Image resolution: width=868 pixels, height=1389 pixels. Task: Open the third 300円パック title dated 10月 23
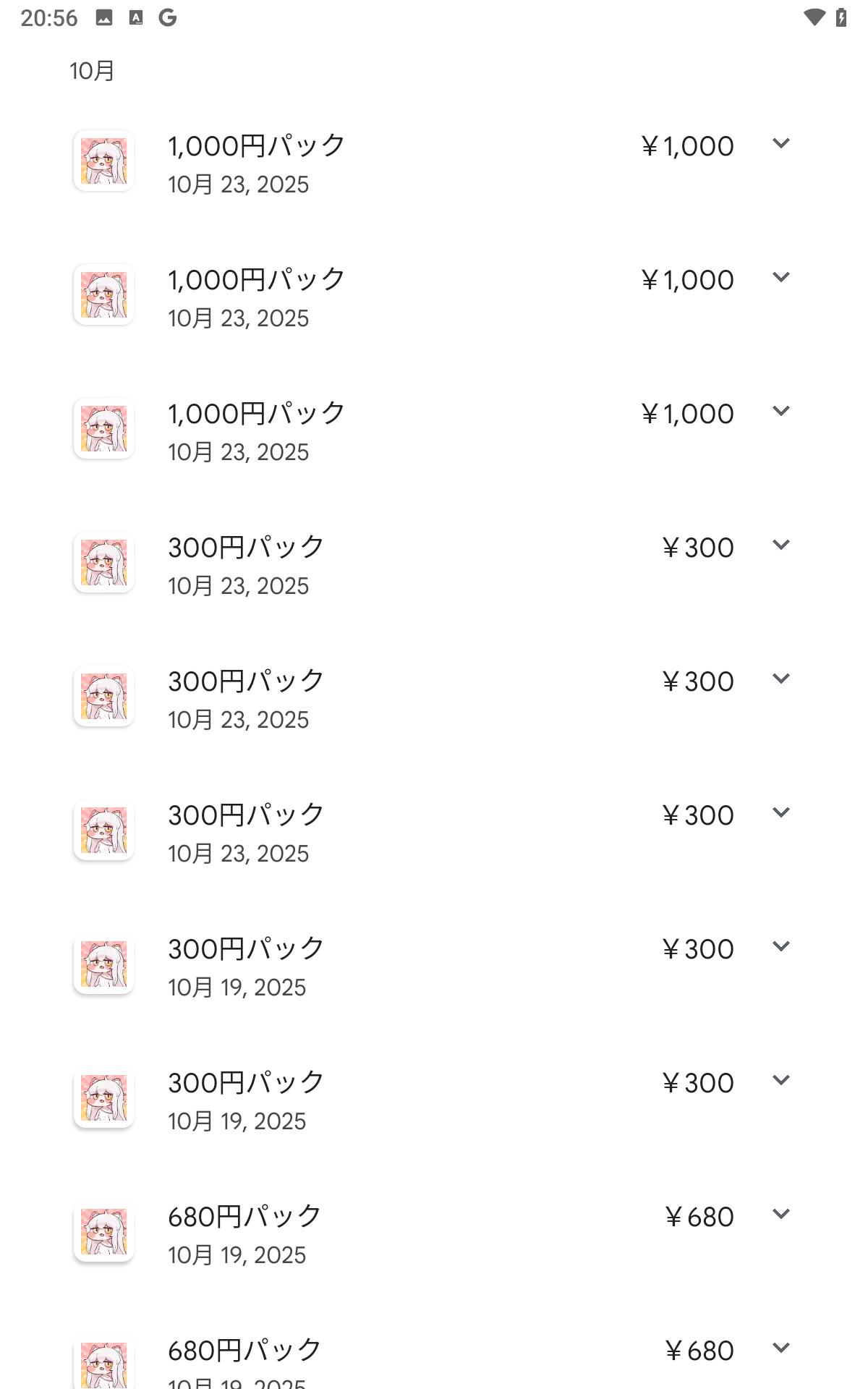pyautogui.click(x=246, y=815)
